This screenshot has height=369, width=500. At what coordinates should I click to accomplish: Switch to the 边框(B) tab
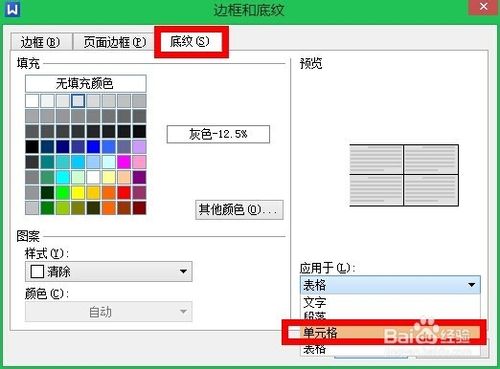tap(41, 42)
